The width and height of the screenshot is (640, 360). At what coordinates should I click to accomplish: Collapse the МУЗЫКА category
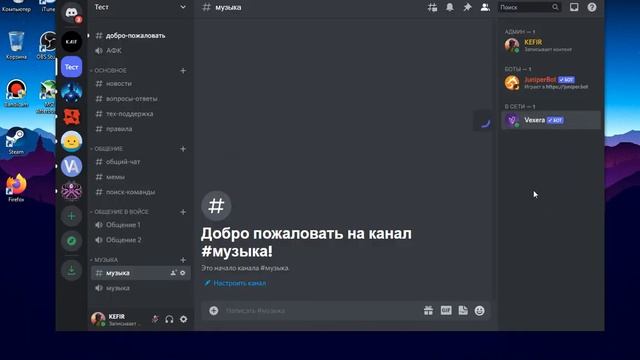tap(104, 260)
